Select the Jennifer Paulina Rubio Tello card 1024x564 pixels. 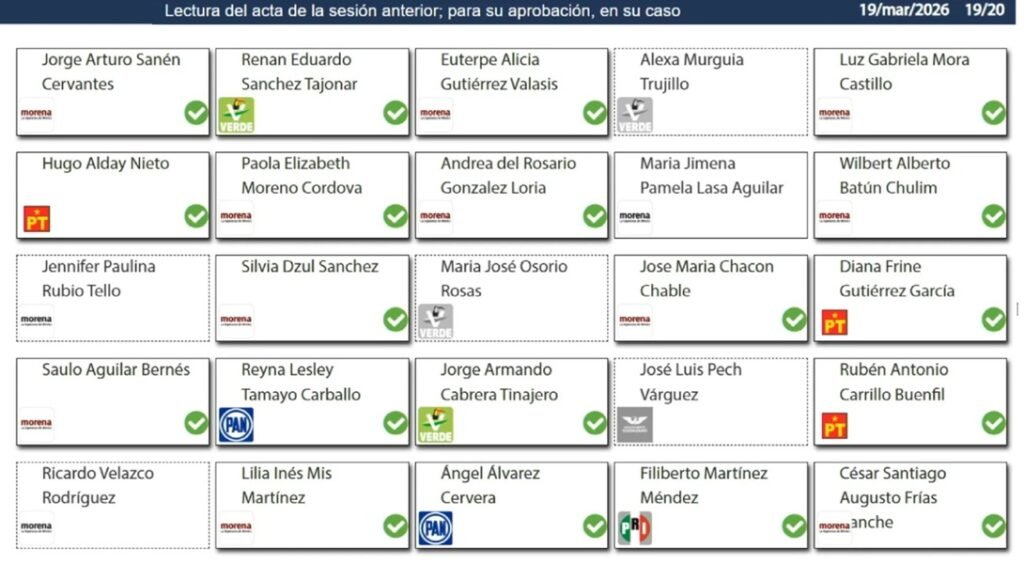(x=113, y=297)
